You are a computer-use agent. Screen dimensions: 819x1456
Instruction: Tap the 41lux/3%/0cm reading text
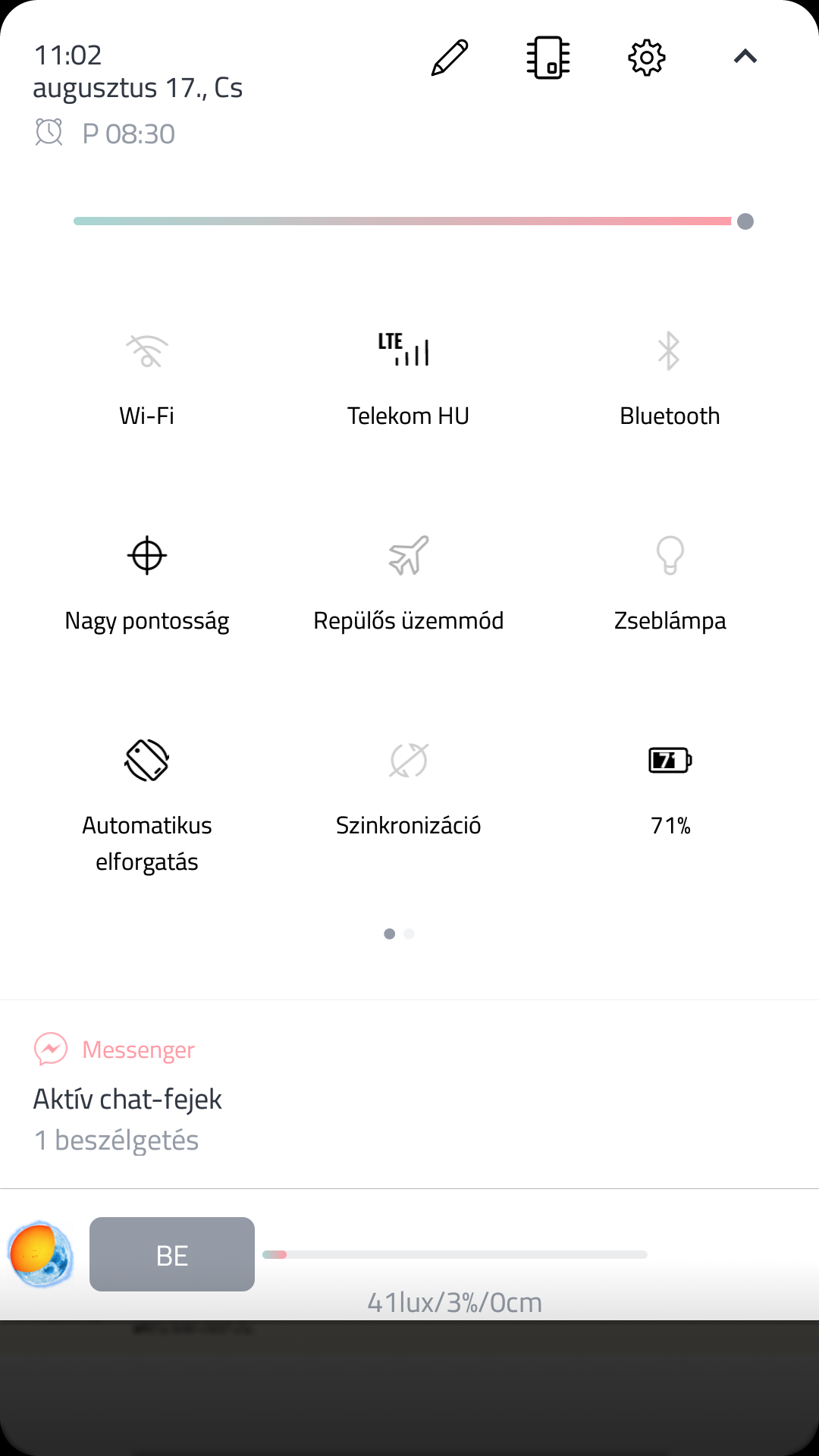(x=454, y=1302)
